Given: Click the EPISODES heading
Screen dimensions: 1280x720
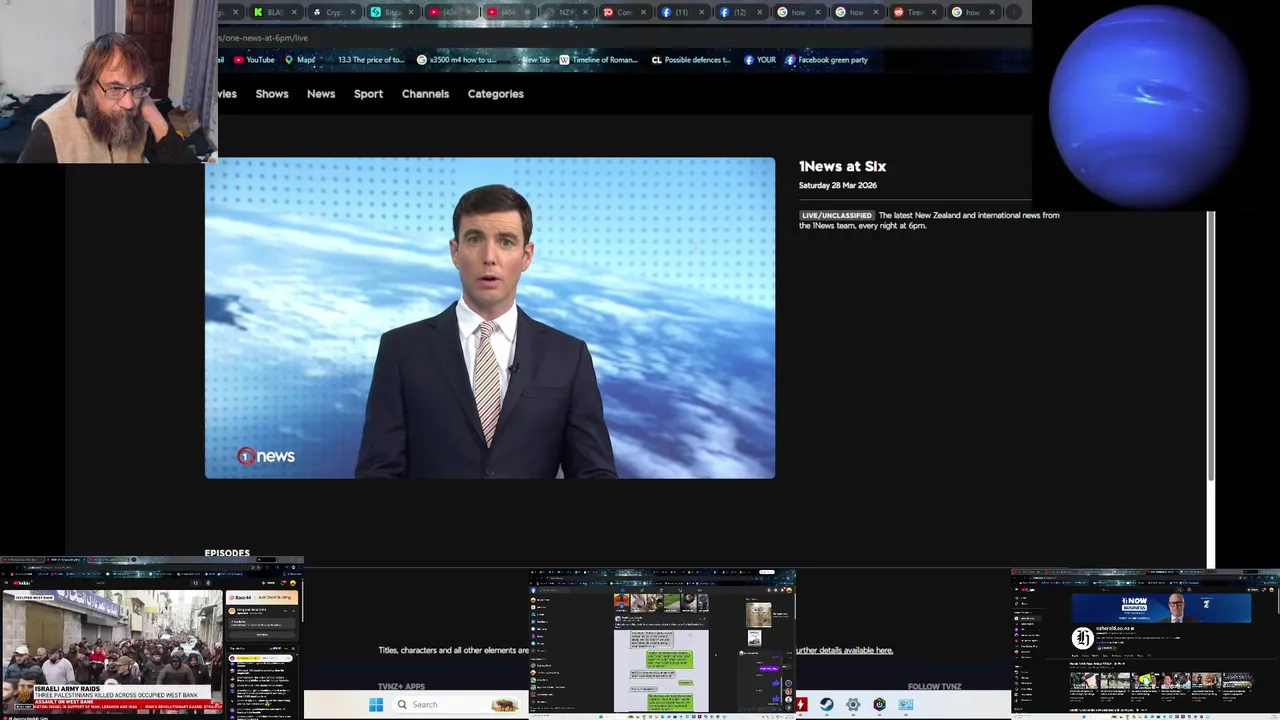Looking at the screenshot, I should click(x=227, y=553).
